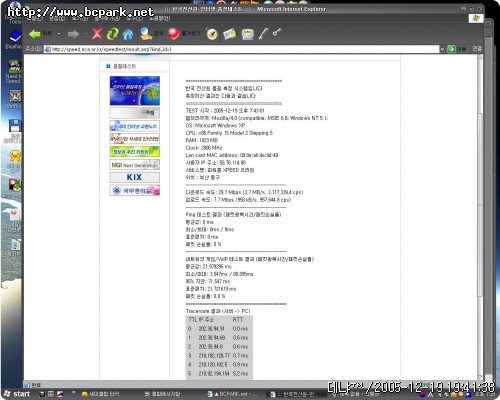Open the messenger taskbar window
The width and height of the screenshot is (500, 400).
pos(163,394)
